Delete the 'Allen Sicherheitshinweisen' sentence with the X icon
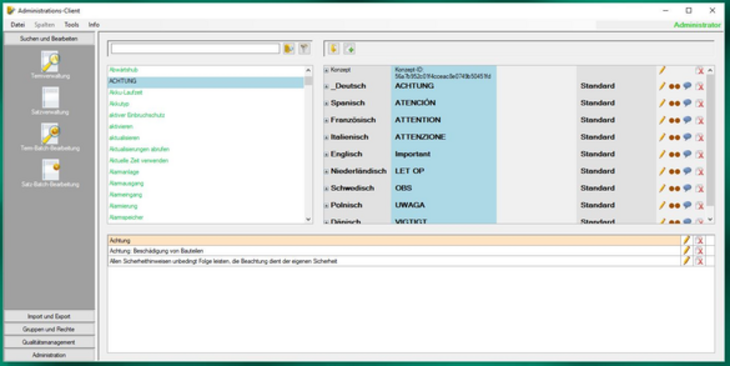The width and height of the screenshot is (730, 366). coord(699,261)
